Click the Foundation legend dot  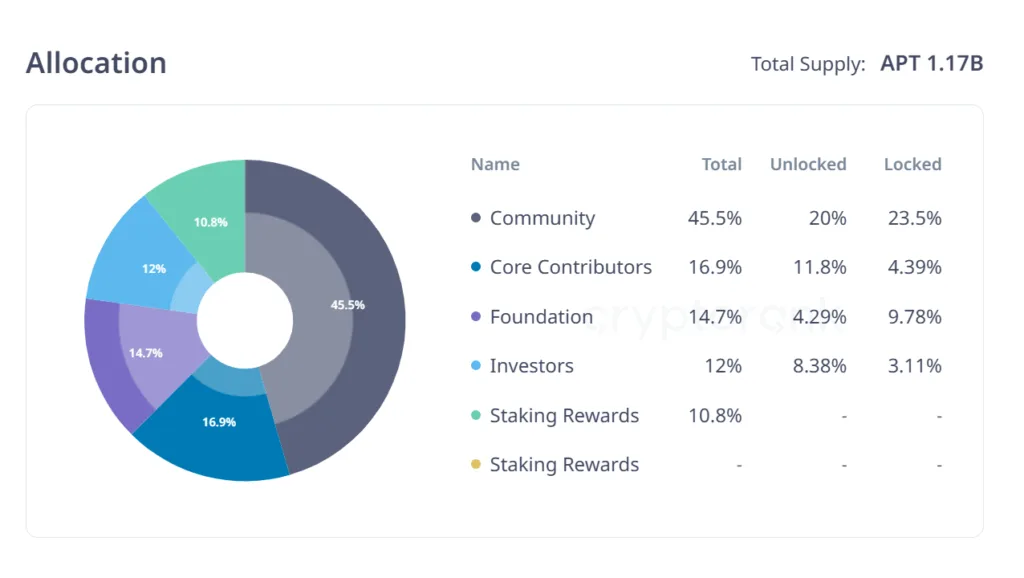(x=474, y=317)
